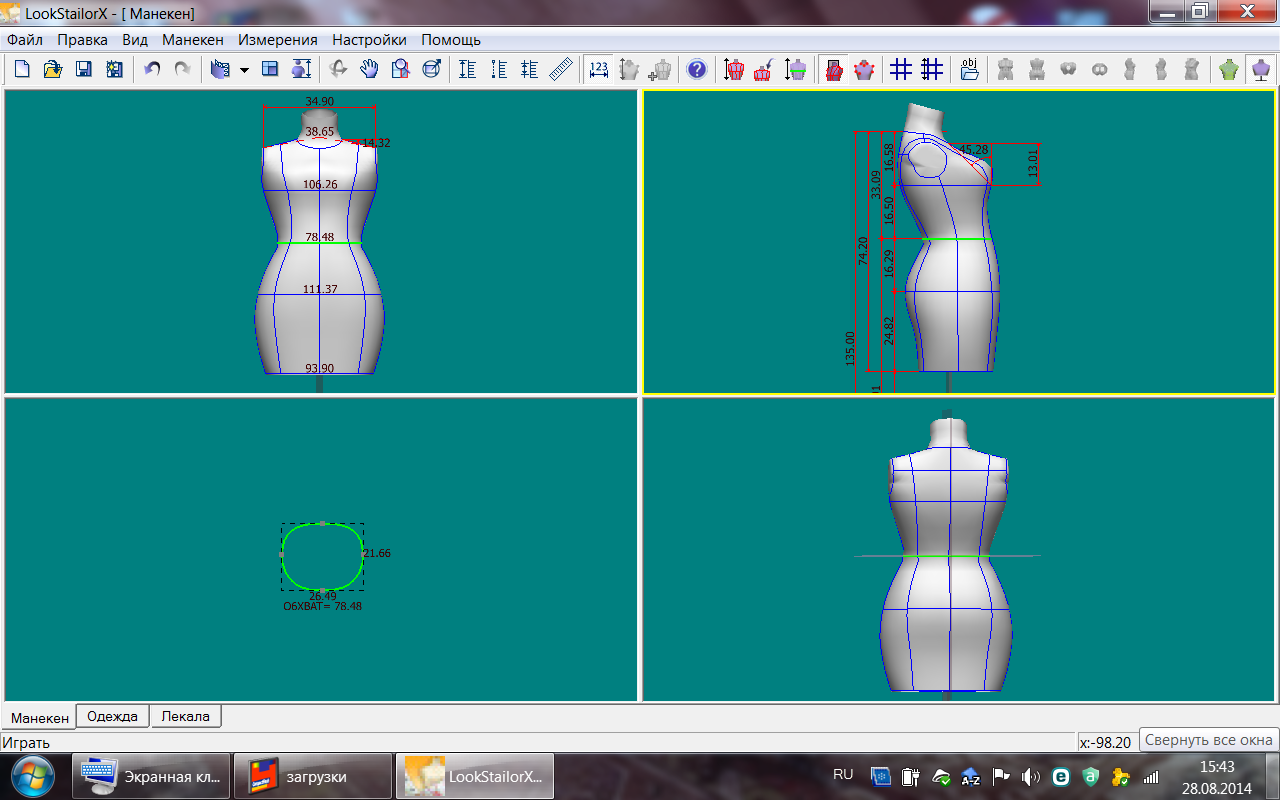Switch to the Лекала tab
This screenshot has height=800, width=1280.
click(185, 716)
